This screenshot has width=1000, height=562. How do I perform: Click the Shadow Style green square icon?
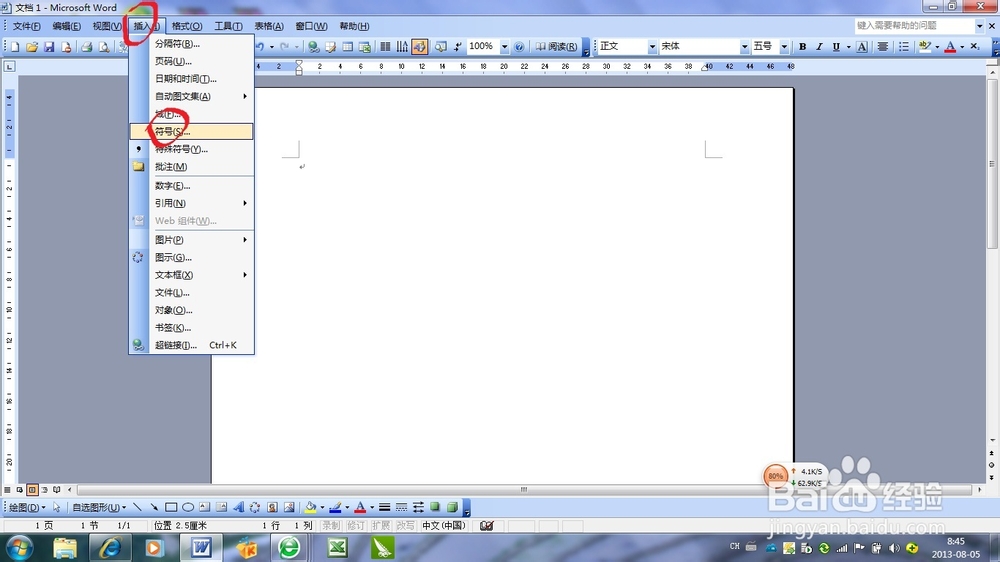[435, 508]
